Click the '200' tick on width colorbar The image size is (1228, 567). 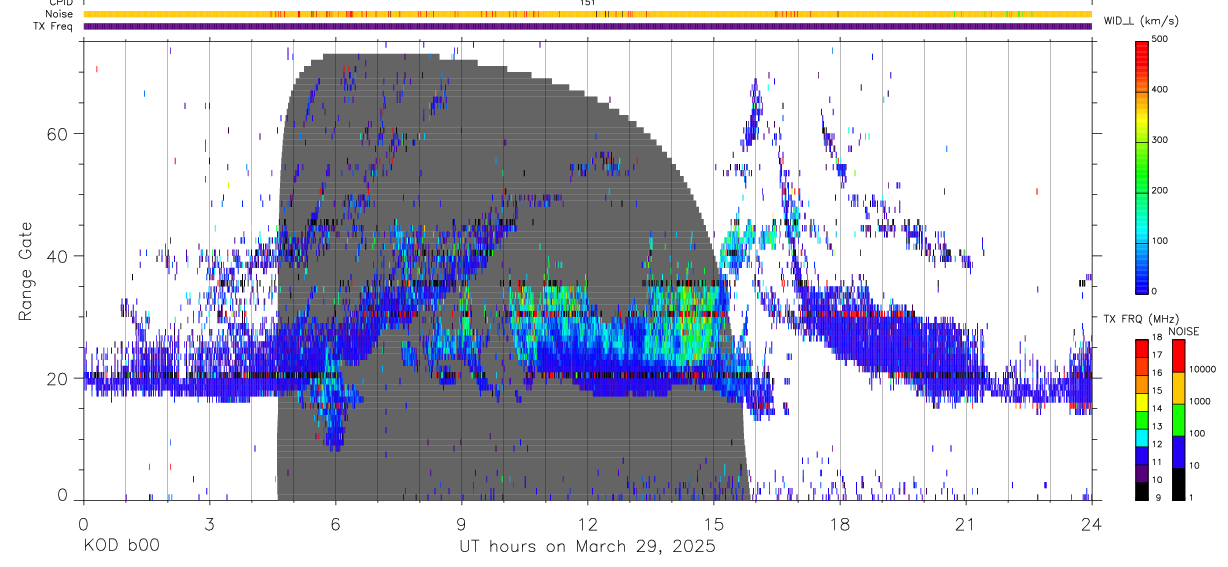[1160, 190]
